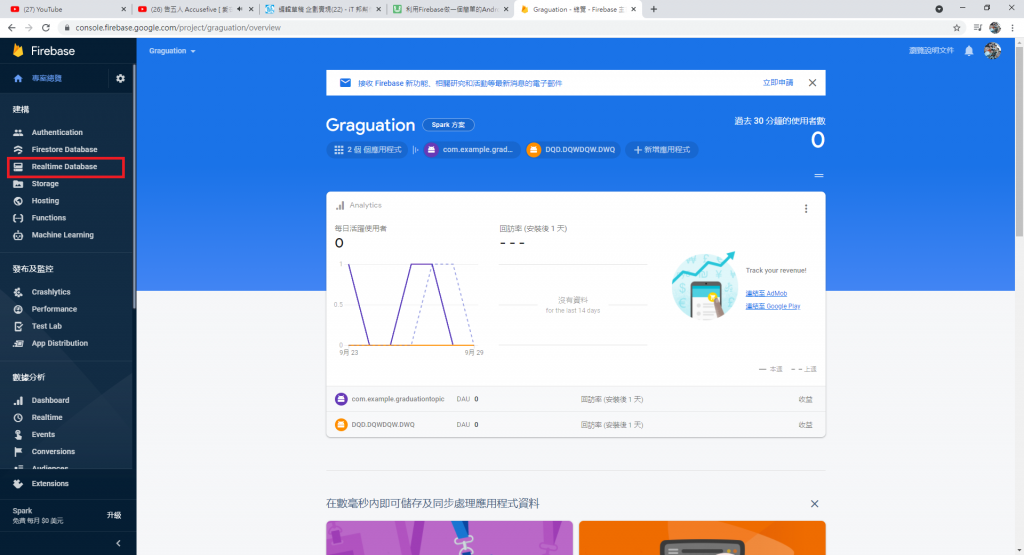Collapse the sidebar with chevron
This screenshot has width=1024, height=555.
(x=118, y=543)
